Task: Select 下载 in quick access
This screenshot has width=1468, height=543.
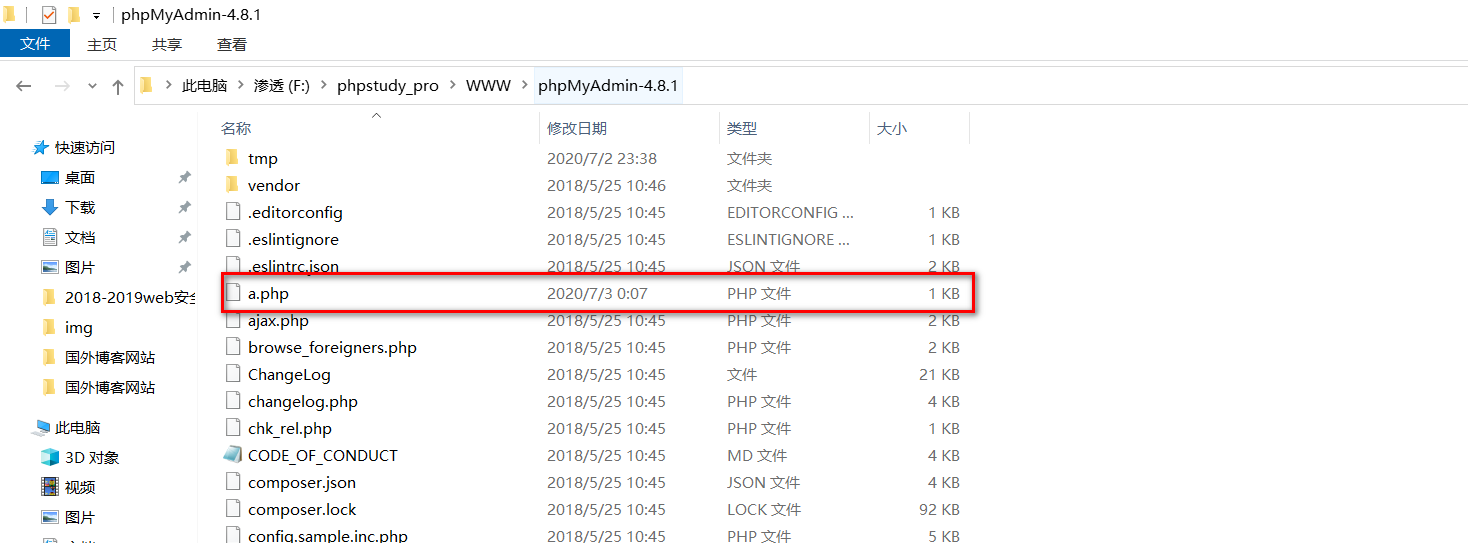Action: pos(80,207)
